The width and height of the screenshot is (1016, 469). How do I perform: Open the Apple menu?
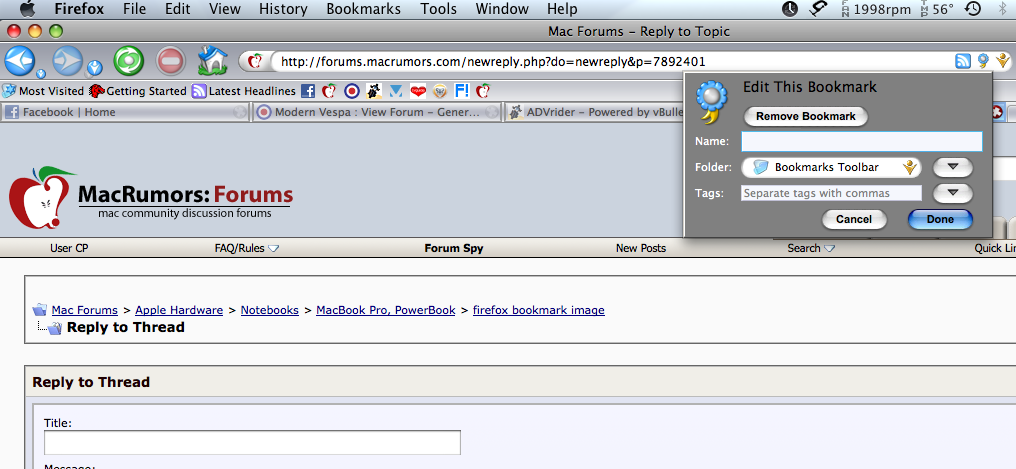pos(27,8)
